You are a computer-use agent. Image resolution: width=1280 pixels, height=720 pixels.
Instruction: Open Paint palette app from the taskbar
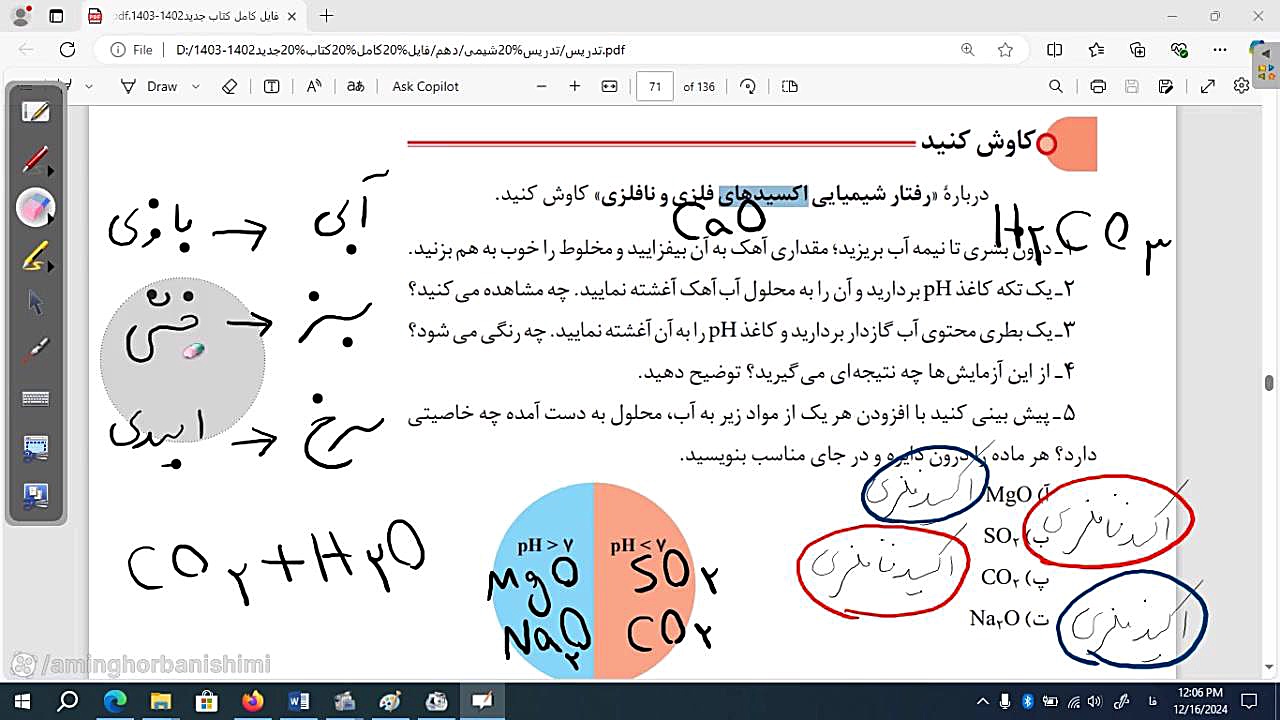tap(390, 701)
